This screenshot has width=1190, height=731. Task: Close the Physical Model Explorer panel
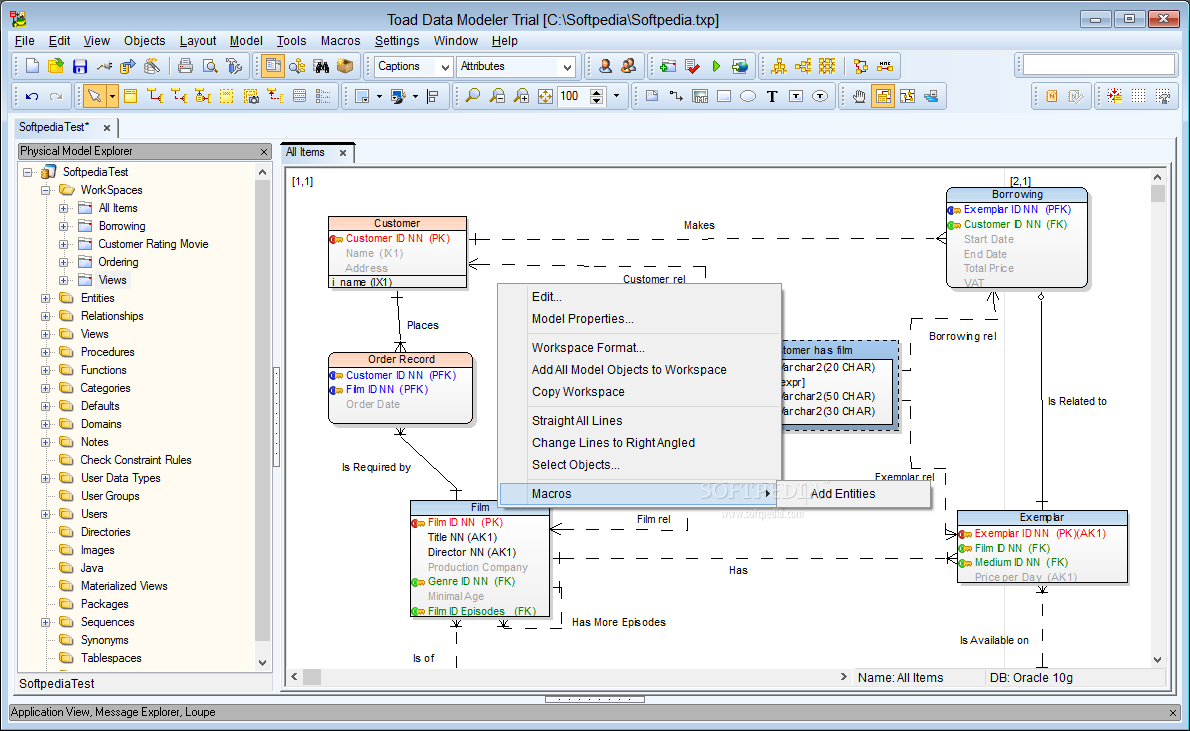pos(263,152)
